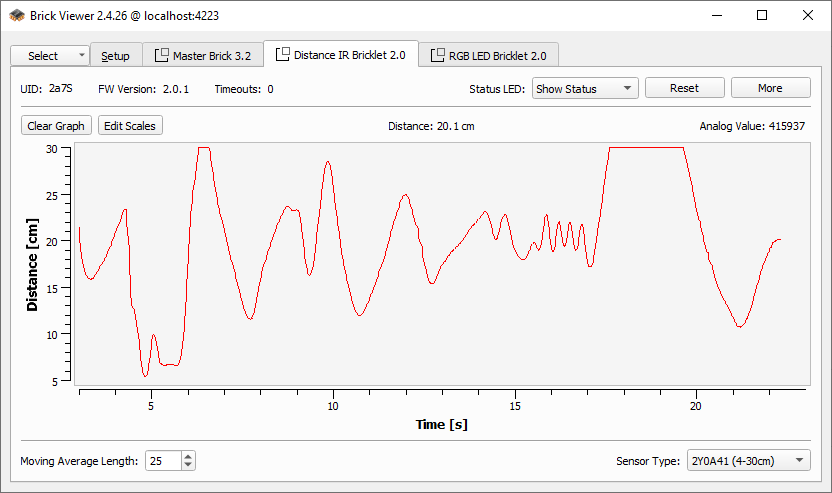The height and width of the screenshot is (493, 832).
Task: Maximize the Brick Viewer window
Action: 762,15
